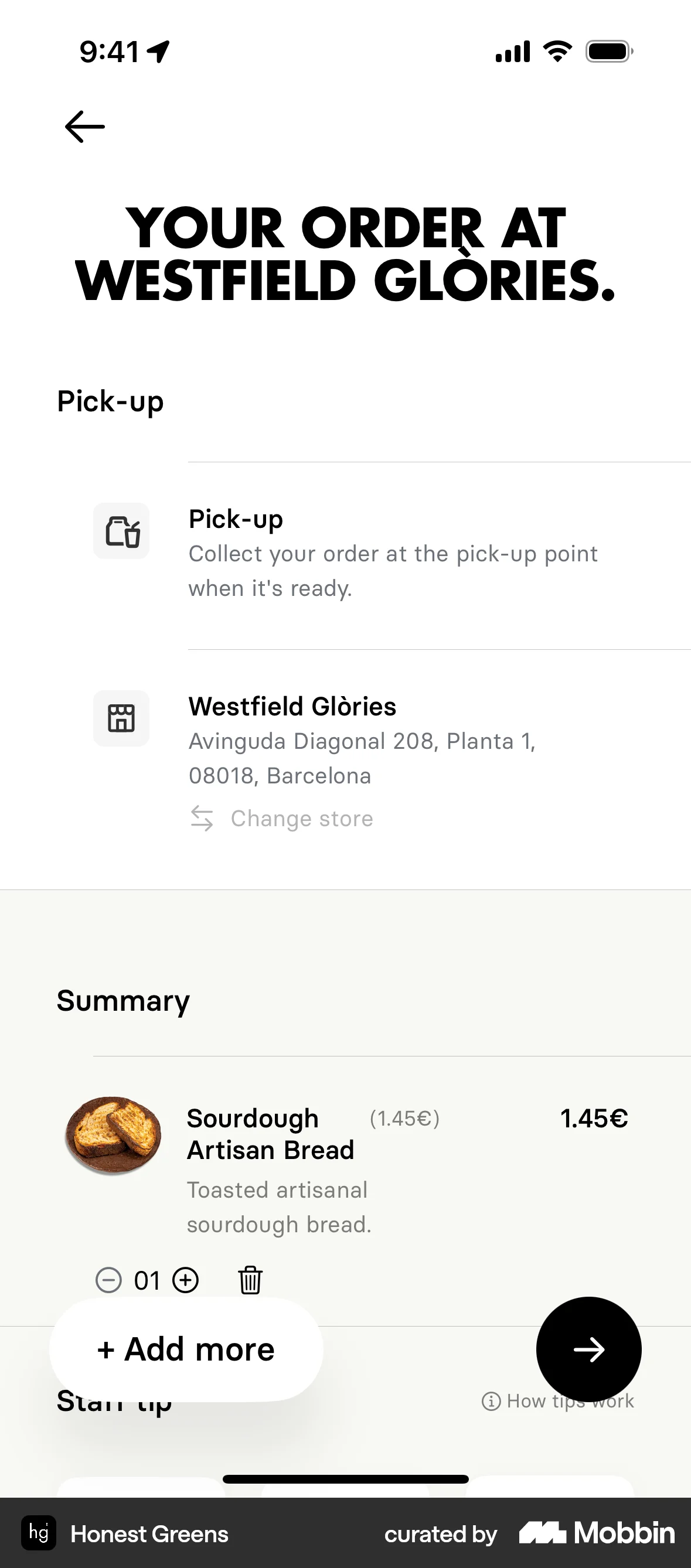Tap the Add more button
The width and height of the screenshot is (691, 1568).
[x=186, y=1349]
